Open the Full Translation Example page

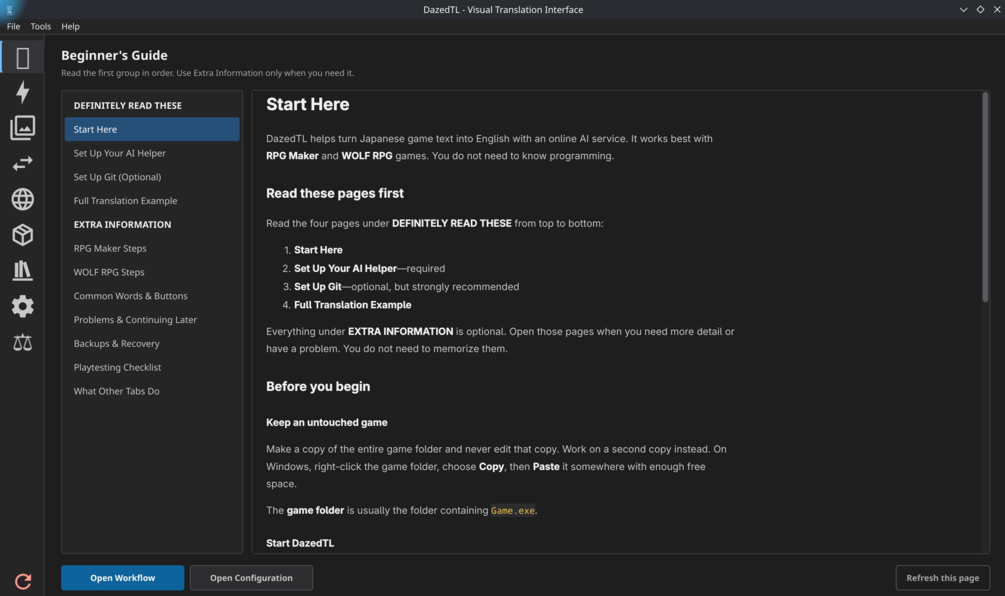point(152,201)
